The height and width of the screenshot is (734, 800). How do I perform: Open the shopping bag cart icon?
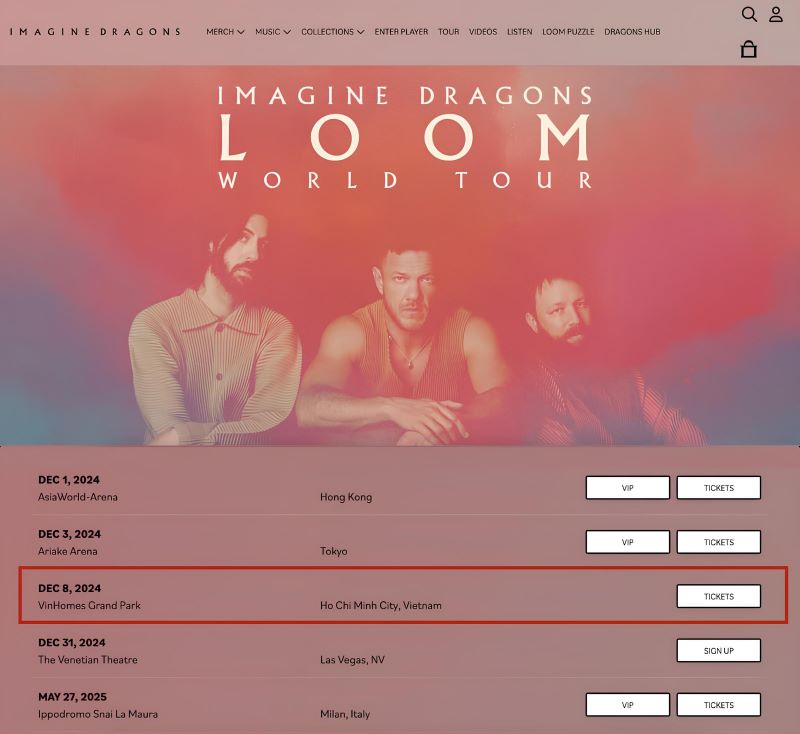(748, 49)
